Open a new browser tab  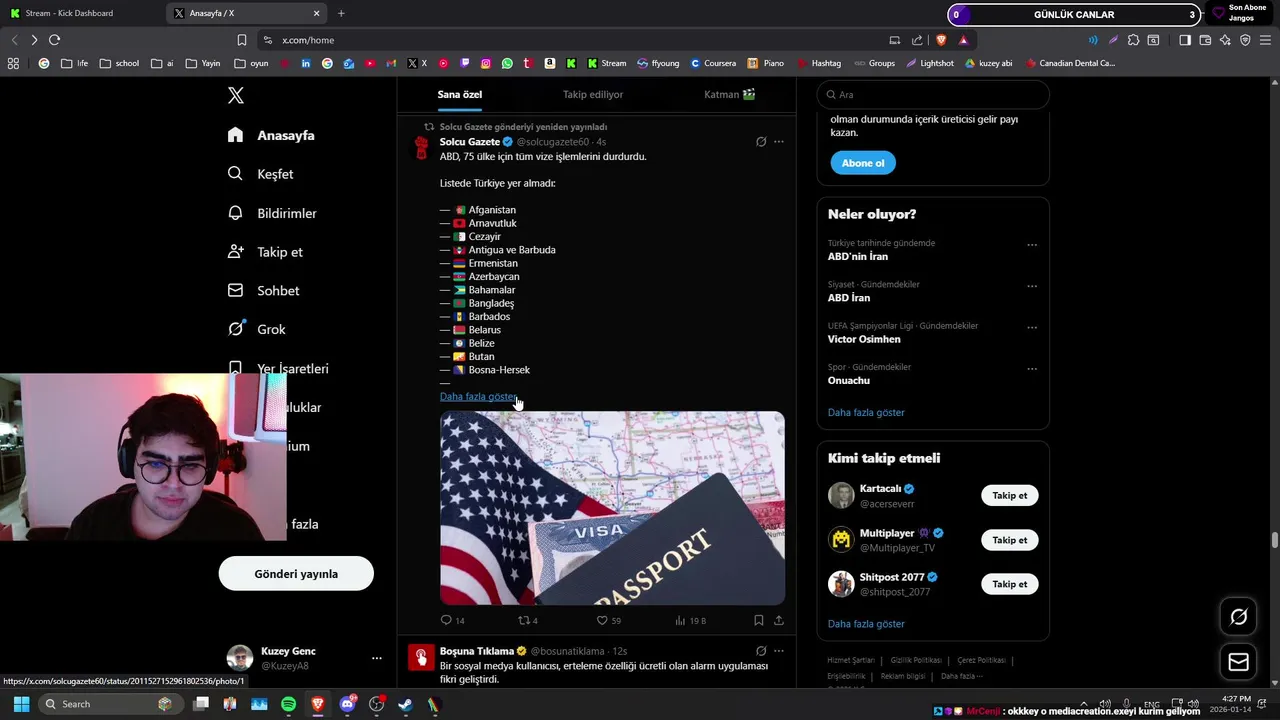coord(341,14)
